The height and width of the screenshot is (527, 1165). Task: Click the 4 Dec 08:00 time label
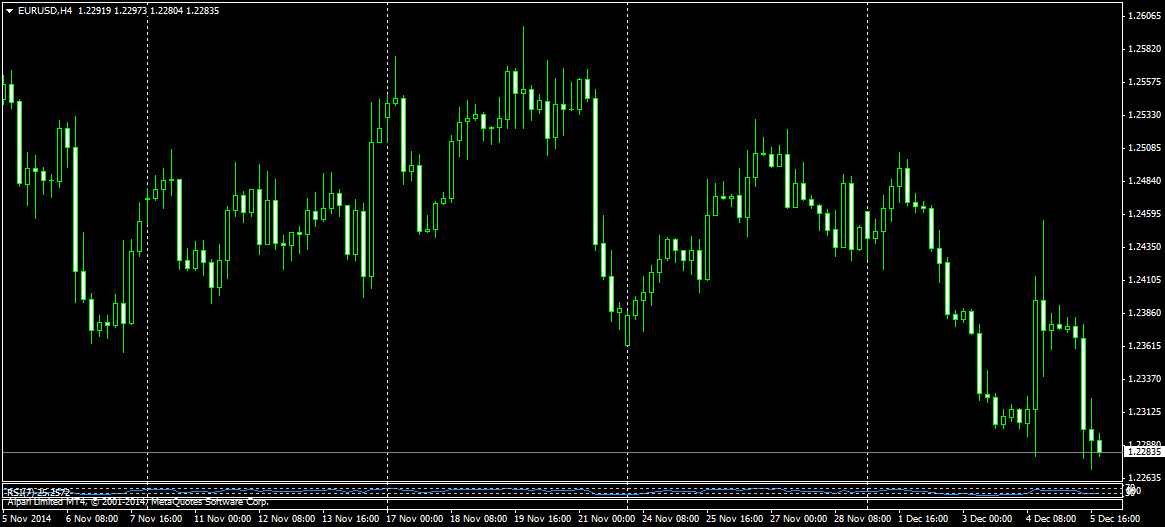pyautogui.click(x=1051, y=518)
